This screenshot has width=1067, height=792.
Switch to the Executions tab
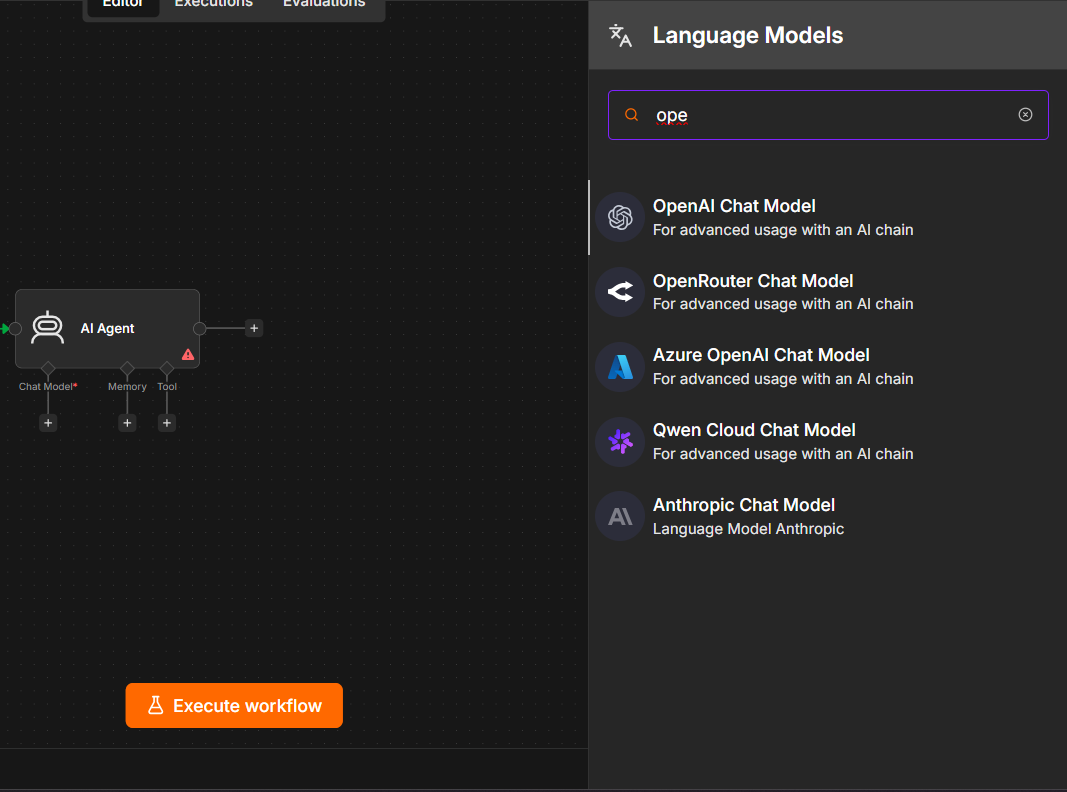[214, 4]
